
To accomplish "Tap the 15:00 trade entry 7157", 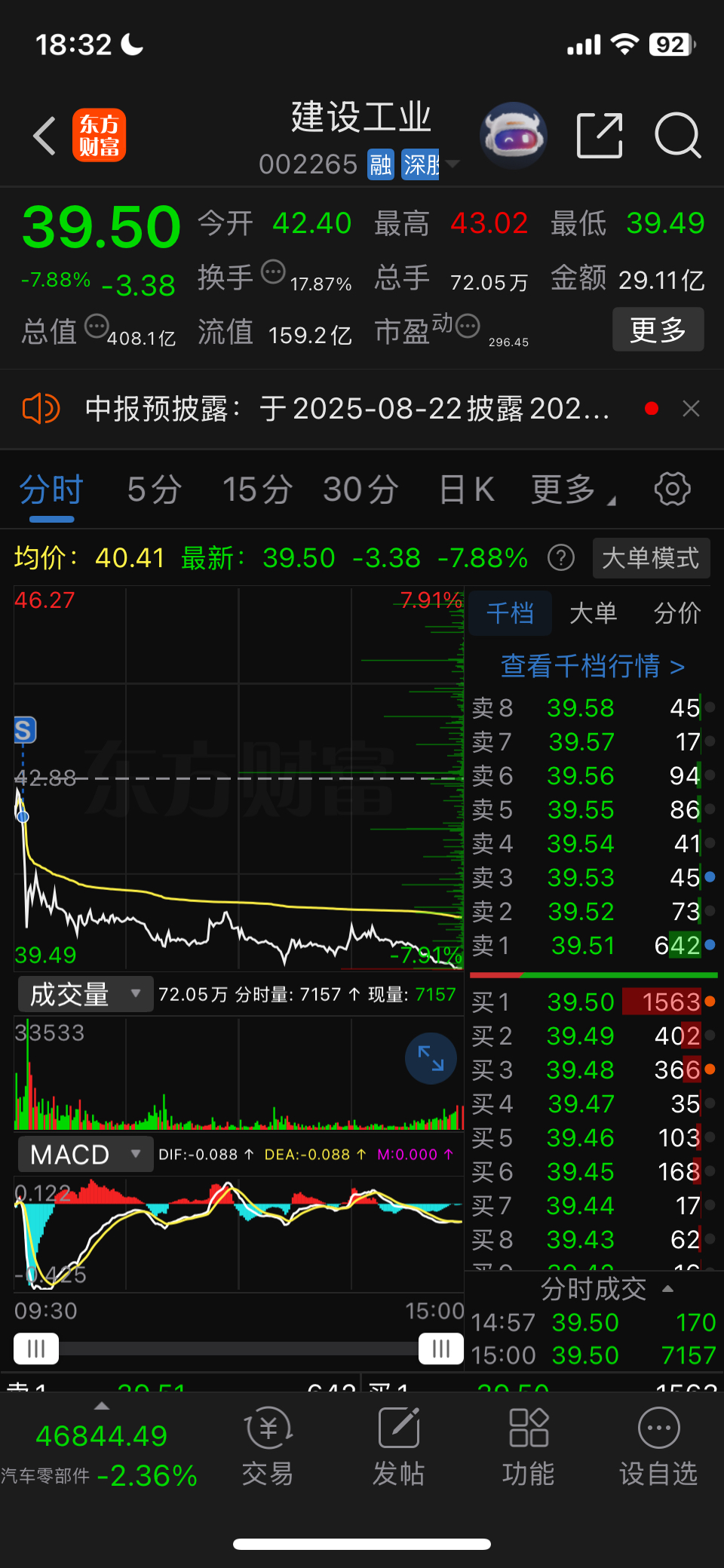I will (593, 1355).
